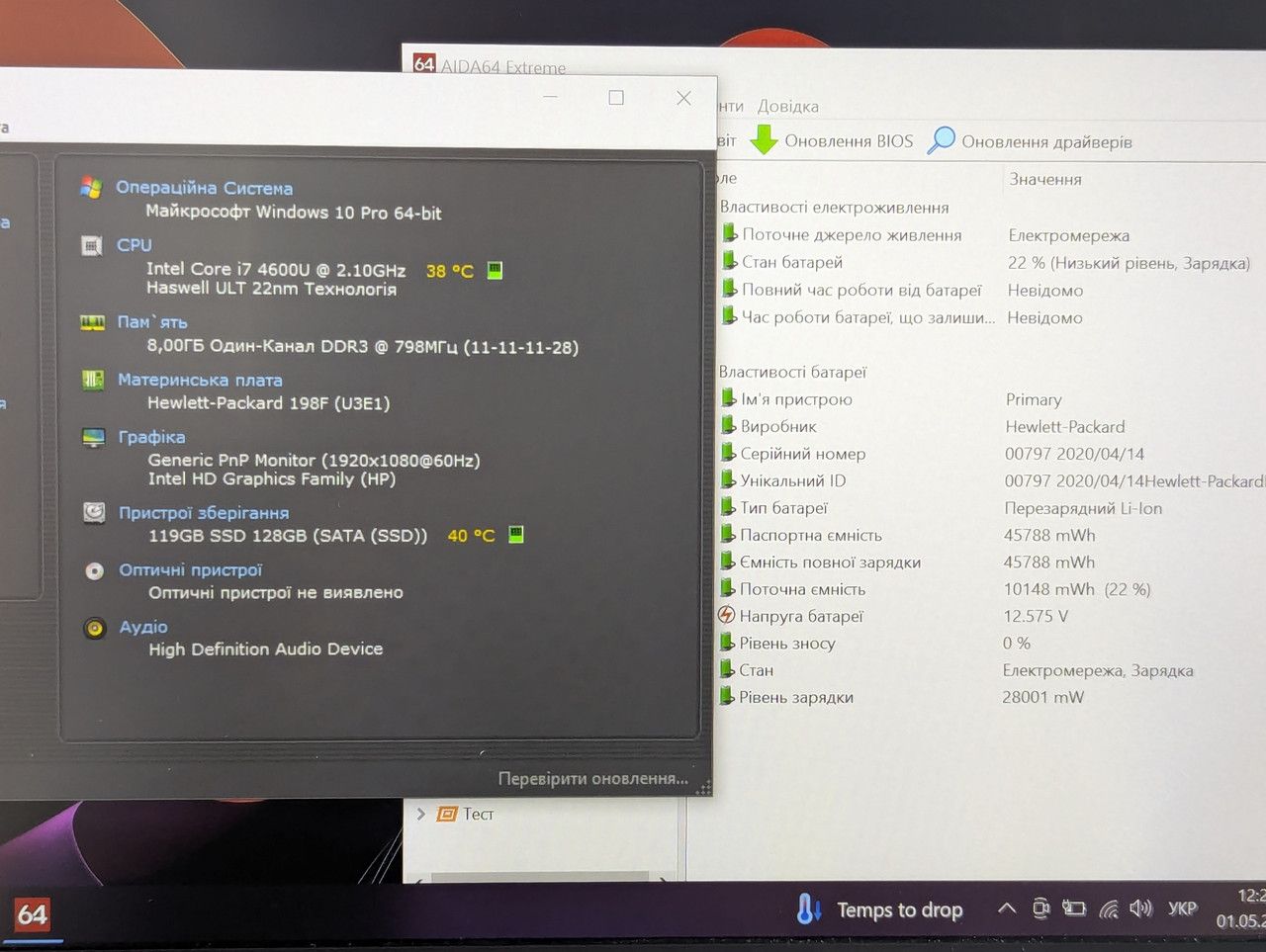Click the Пристрої зберігання drive icon
This screenshot has height=952, width=1266.
pyautogui.click(x=94, y=512)
